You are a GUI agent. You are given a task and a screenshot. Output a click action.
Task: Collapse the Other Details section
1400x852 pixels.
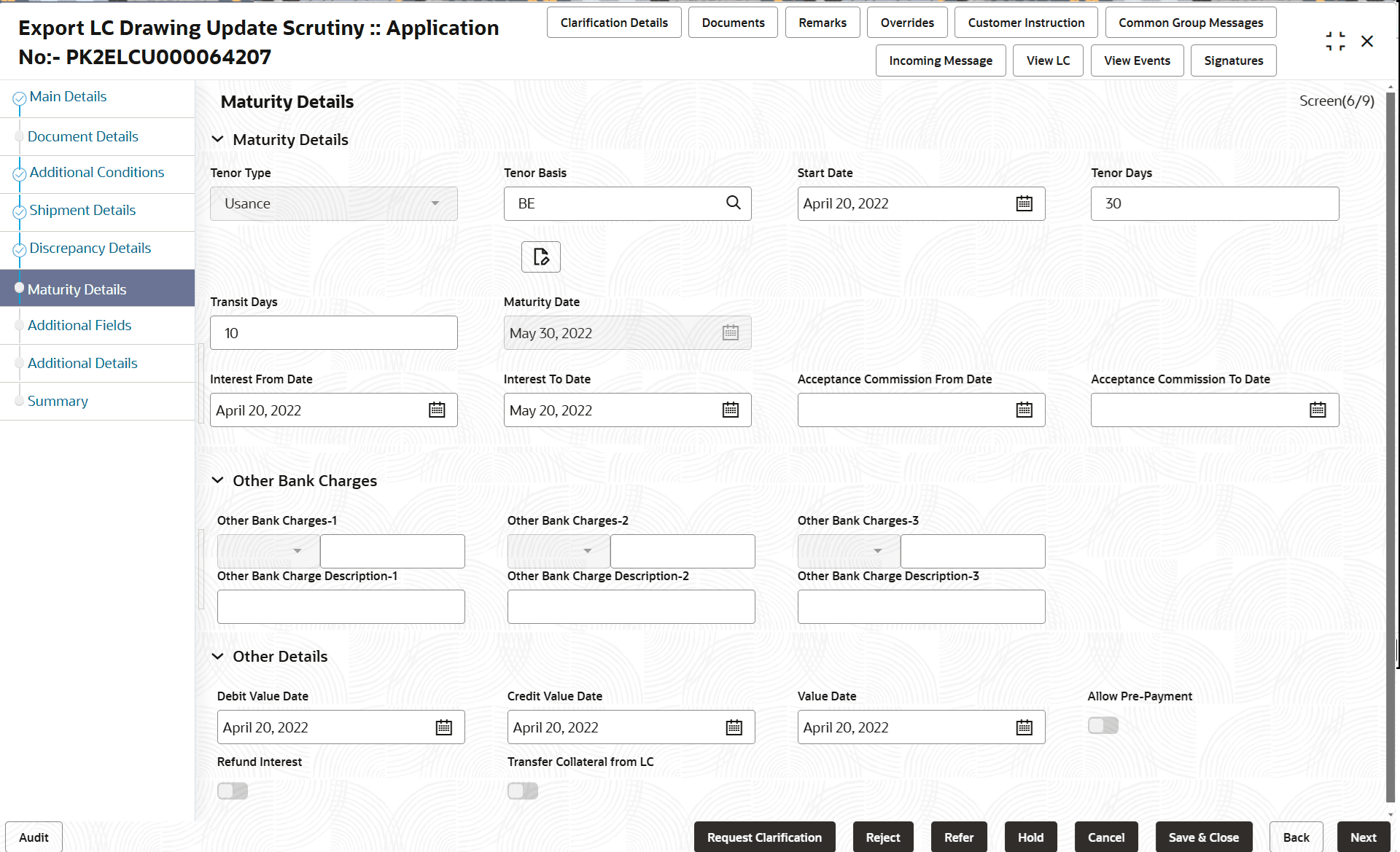point(217,656)
